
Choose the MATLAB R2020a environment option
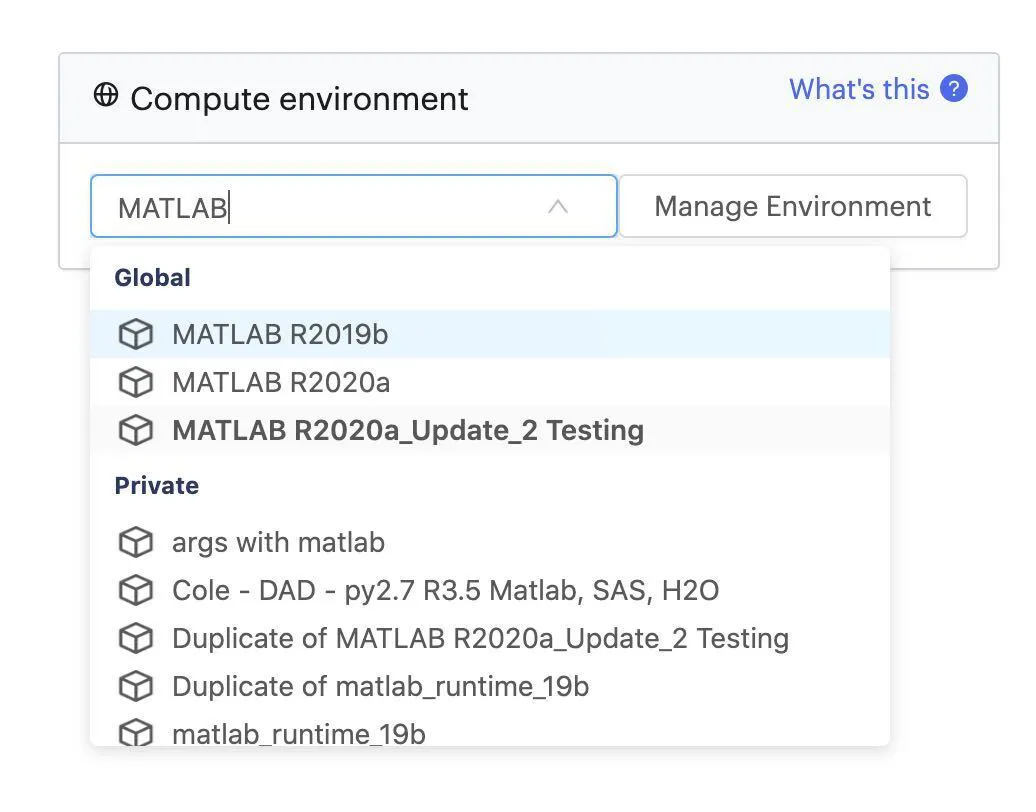point(281,382)
